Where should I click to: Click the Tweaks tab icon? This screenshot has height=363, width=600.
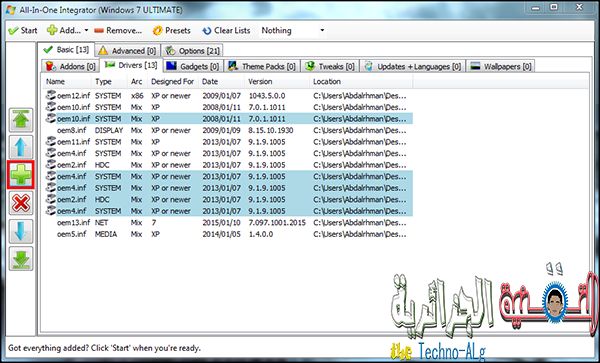310,66
